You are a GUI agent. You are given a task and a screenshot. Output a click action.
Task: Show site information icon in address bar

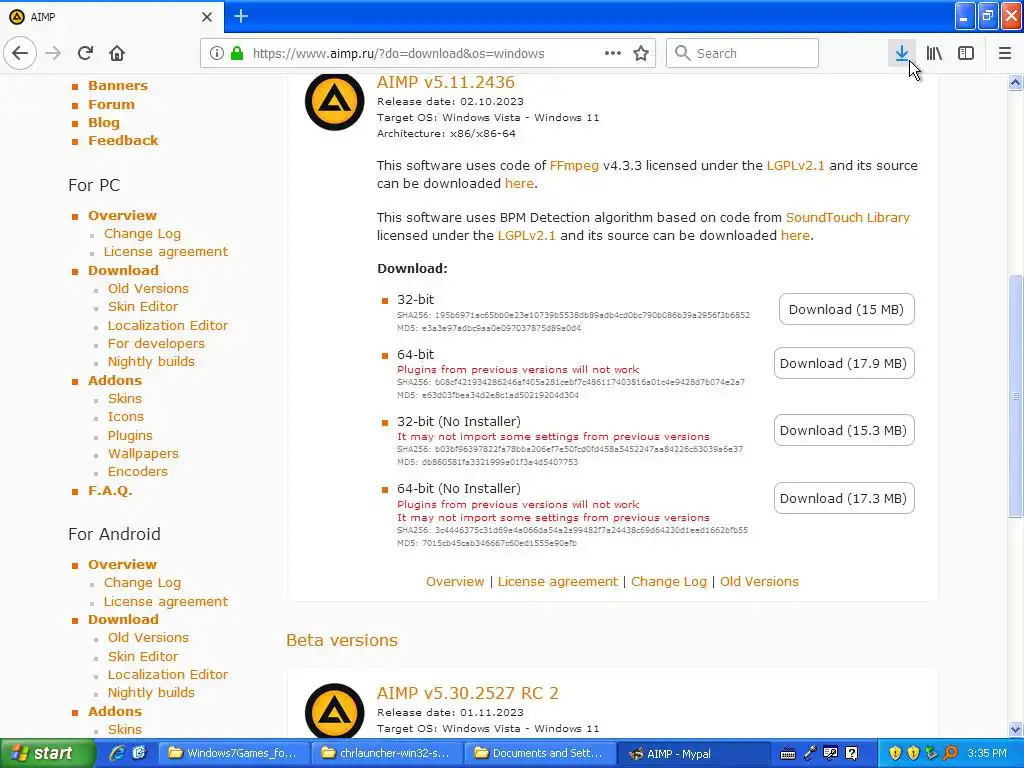click(217, 53)
